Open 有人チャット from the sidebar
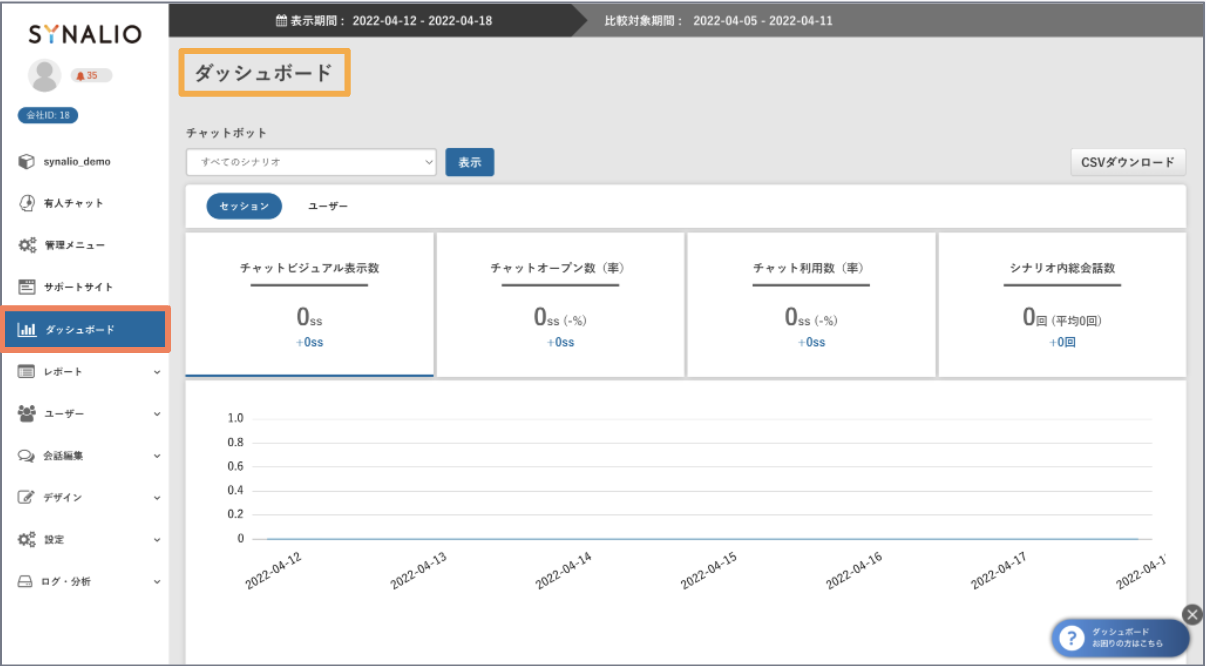This screenshot has height=666, width=1206. 73,203
